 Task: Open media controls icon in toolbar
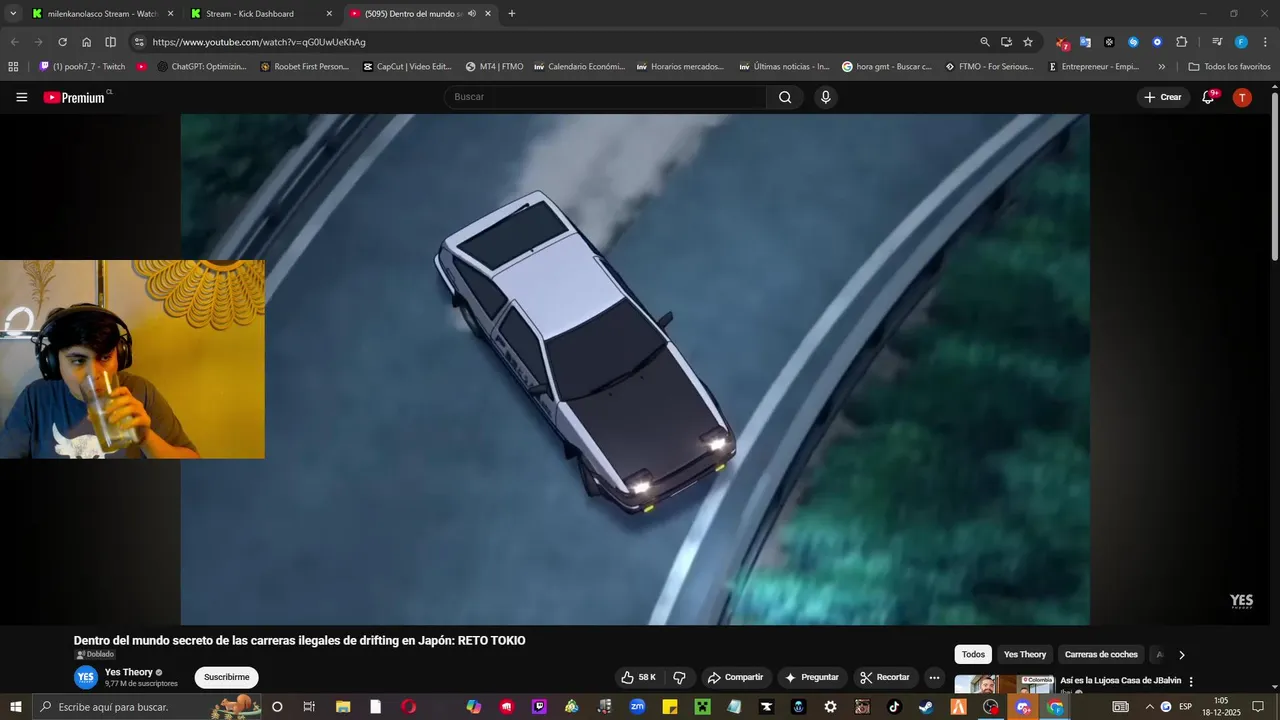(1217, 42)
